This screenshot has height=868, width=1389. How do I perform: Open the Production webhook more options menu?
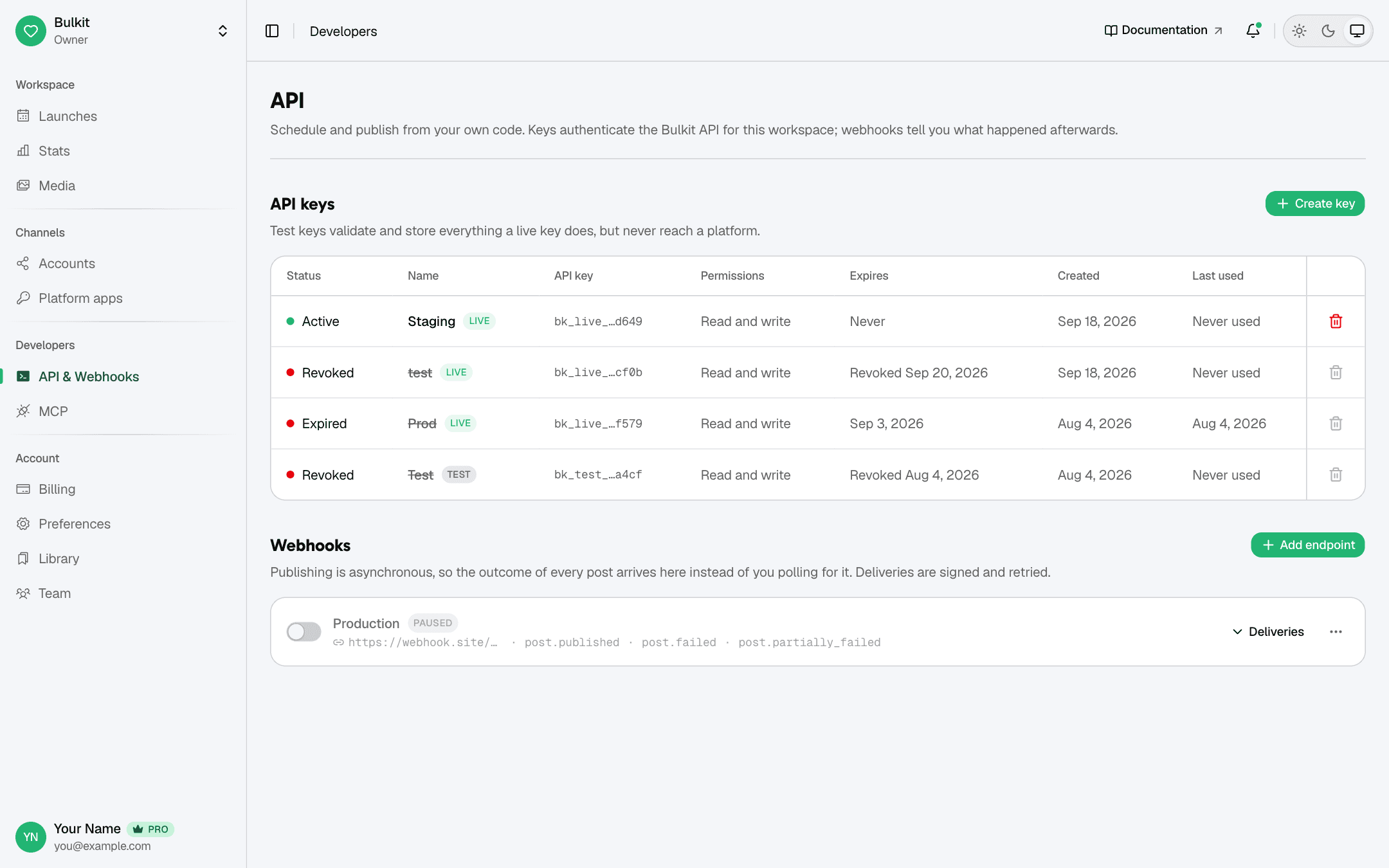pos(1336,632)
